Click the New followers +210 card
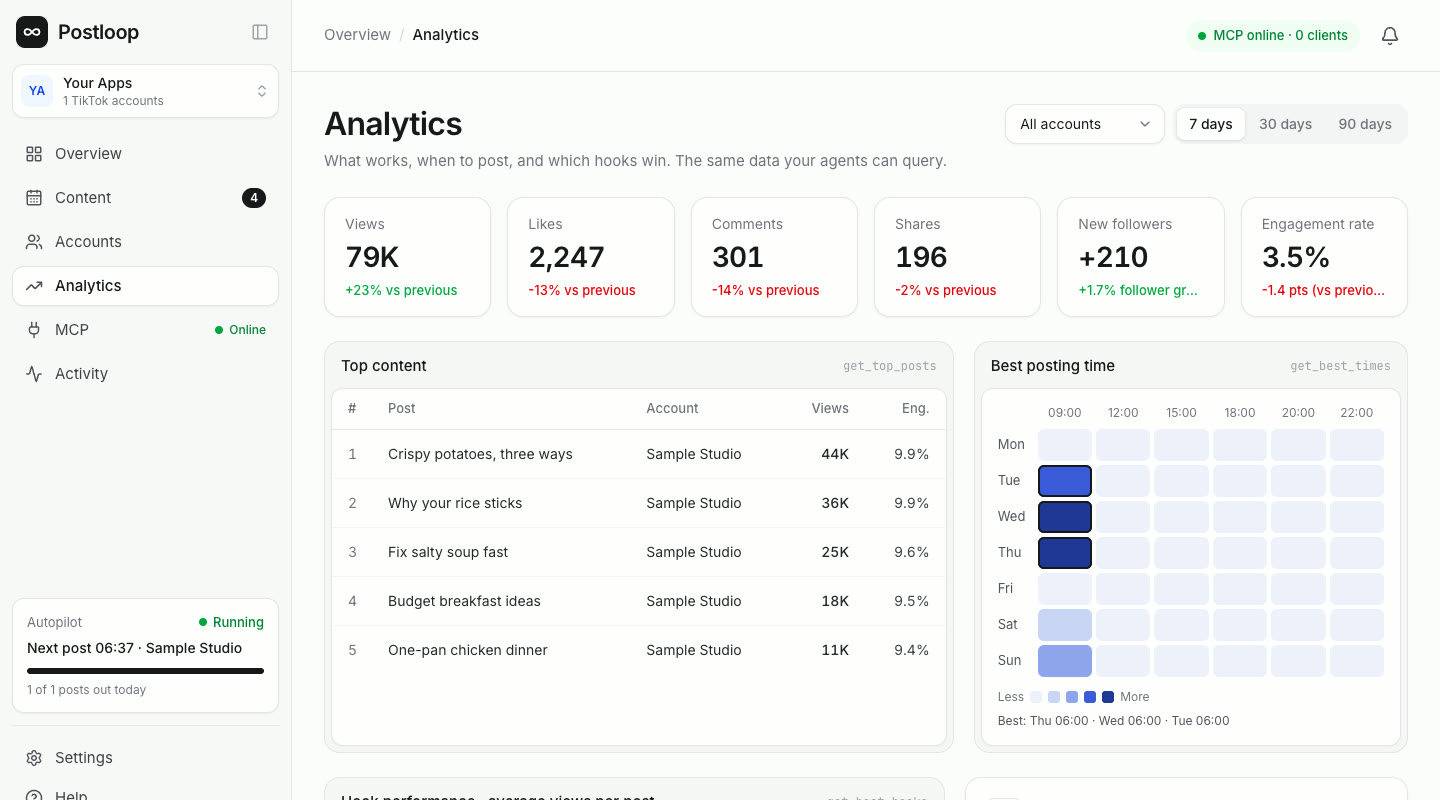Screen dimensions: 1440x800 click(1141, 257)
